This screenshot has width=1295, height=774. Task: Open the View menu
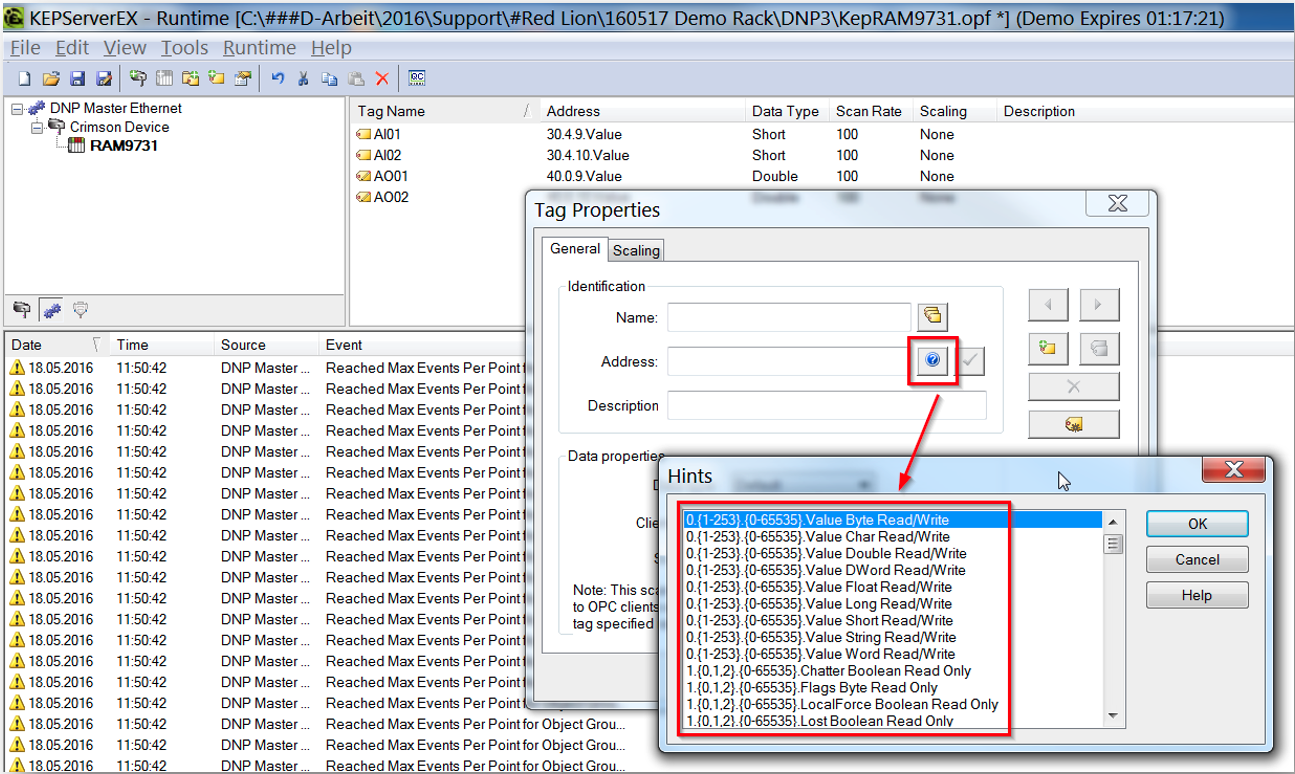125,48
